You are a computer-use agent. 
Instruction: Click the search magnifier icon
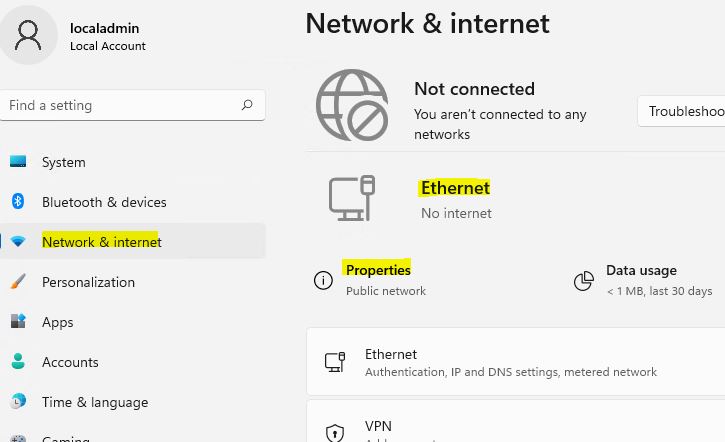(x=247, y=105)
